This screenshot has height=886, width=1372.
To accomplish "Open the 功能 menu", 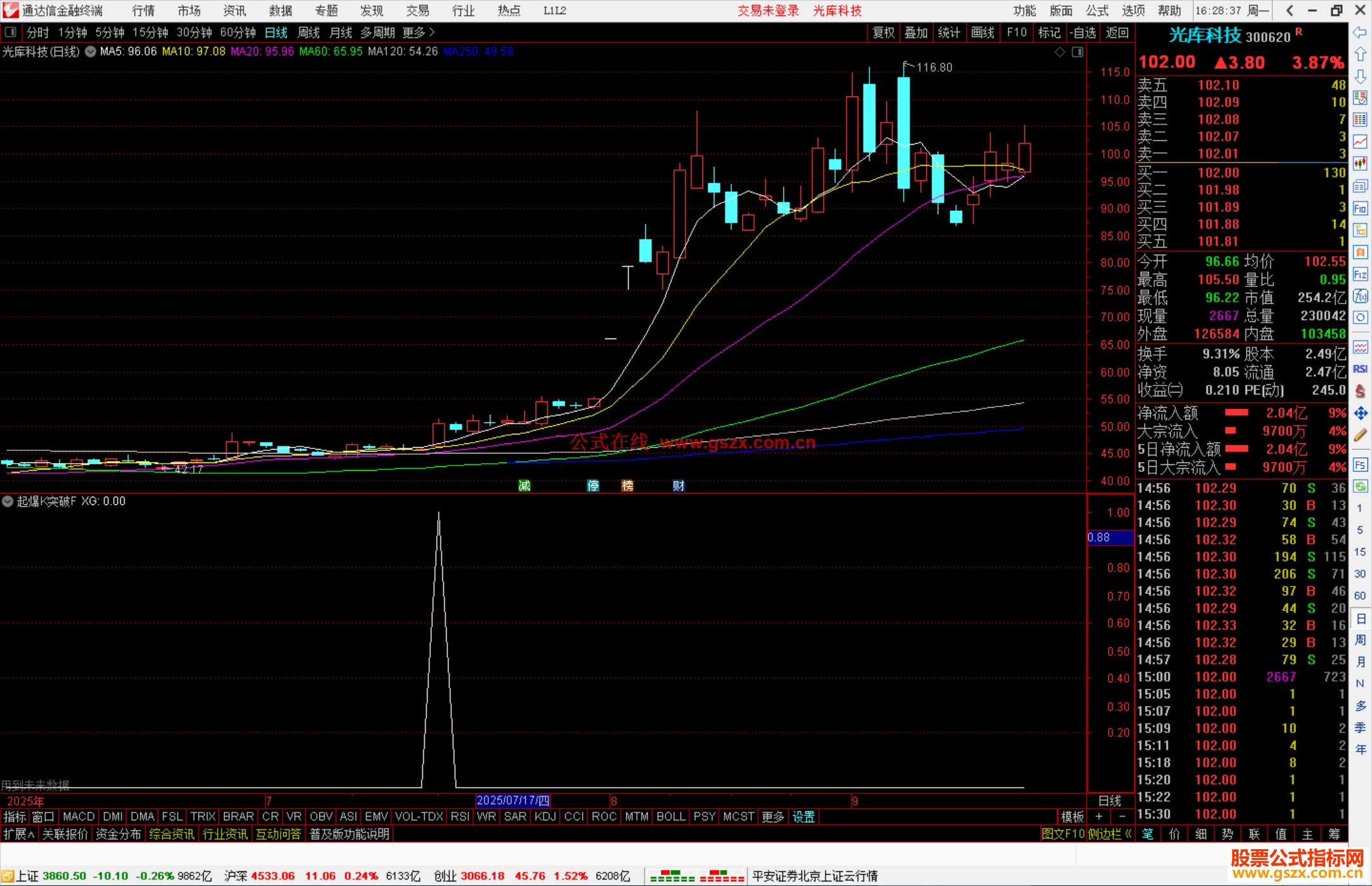I will coord(1024,11).
